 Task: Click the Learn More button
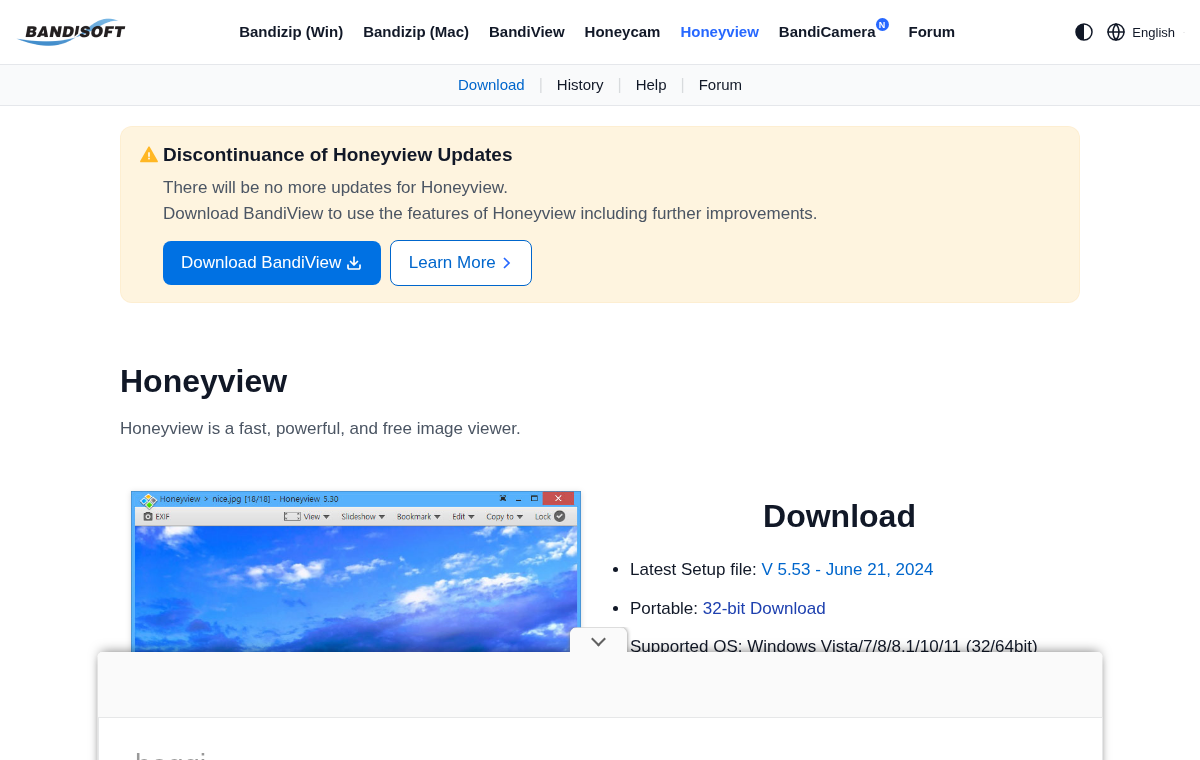pyautogui.click(x=461, y=263)
